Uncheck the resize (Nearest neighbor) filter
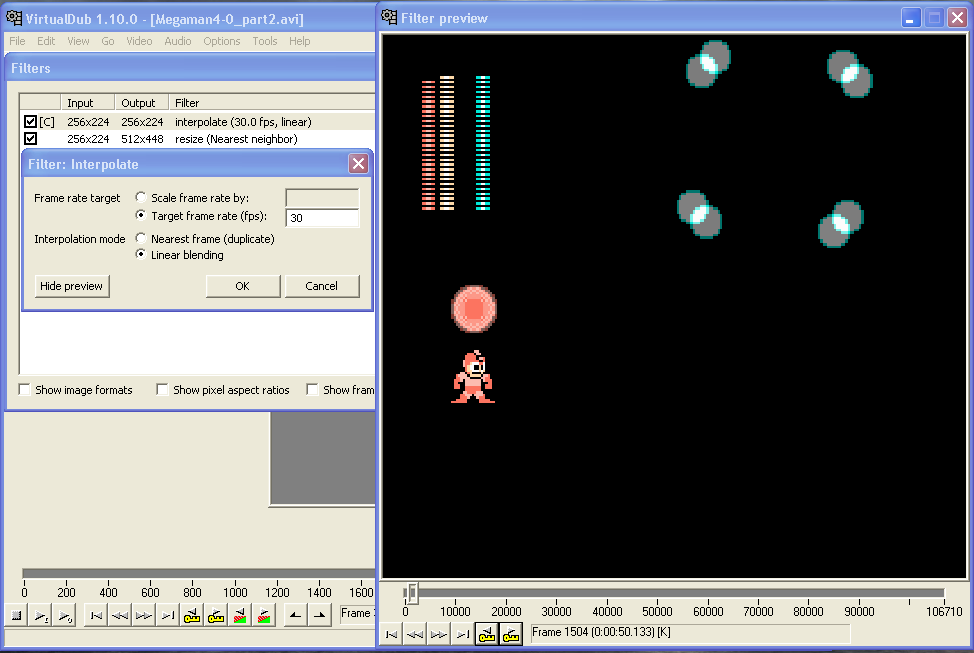The image size is (974, 653). pos(30,139)
